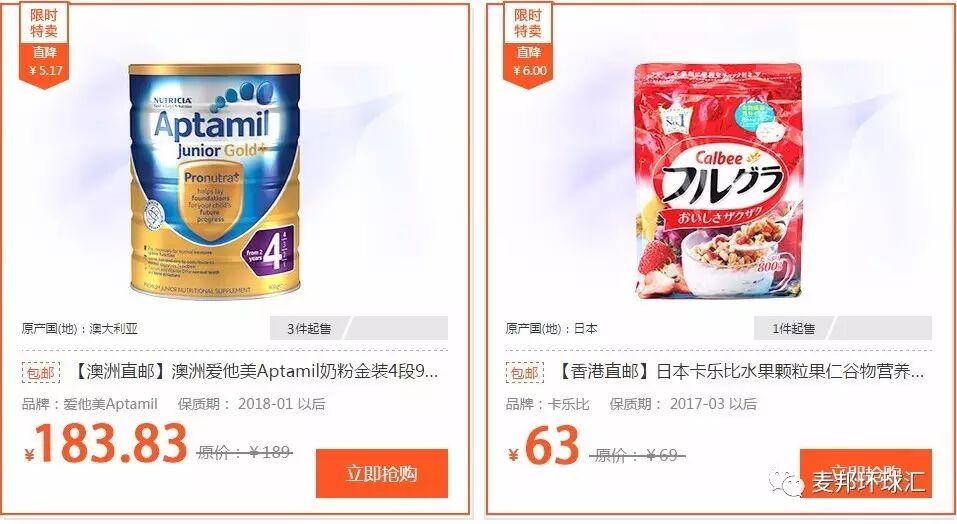Click the 包邮 free shipping tag for Calbee
Image resolution: width=957 pixels, height=524 pixels.
point(524,372)
